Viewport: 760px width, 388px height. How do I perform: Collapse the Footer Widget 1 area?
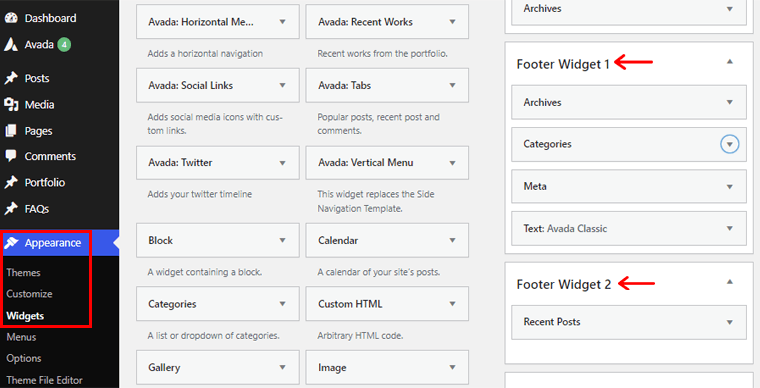tap(729, 62)
